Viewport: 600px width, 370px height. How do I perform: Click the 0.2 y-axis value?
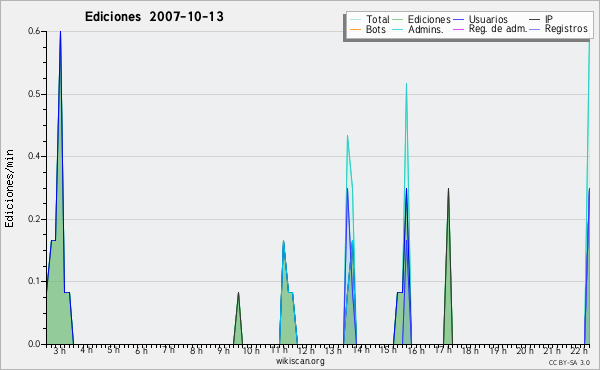coord(34,219)
